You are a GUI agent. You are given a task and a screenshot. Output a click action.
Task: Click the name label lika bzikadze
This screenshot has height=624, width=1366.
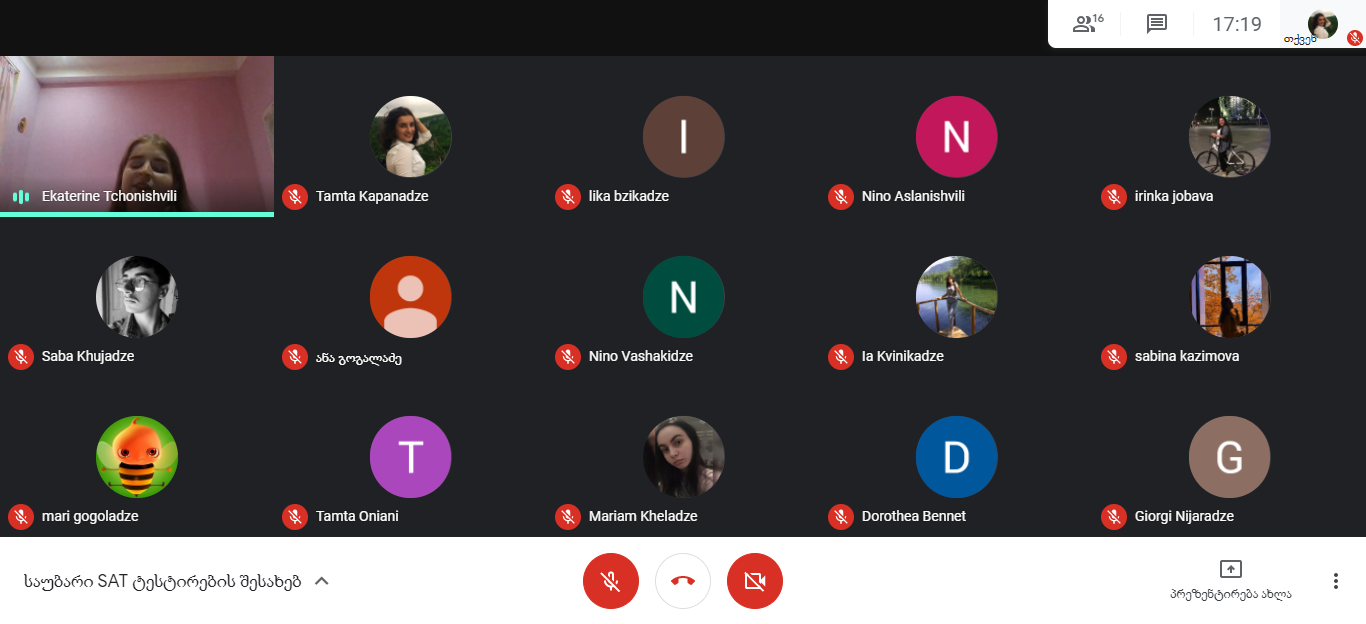point(629,197)
